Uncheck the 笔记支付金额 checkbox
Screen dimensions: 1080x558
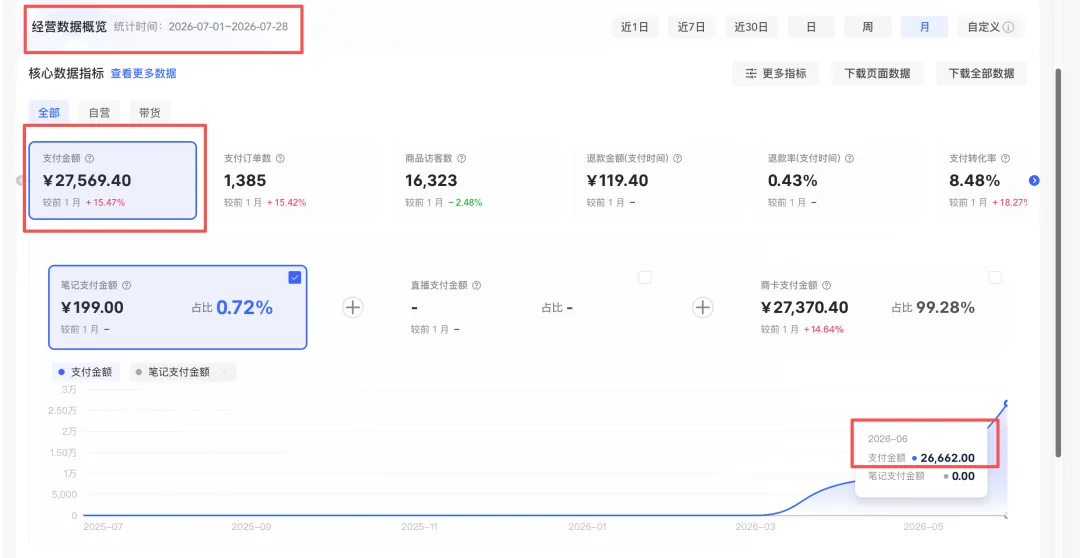coord(295,278)
